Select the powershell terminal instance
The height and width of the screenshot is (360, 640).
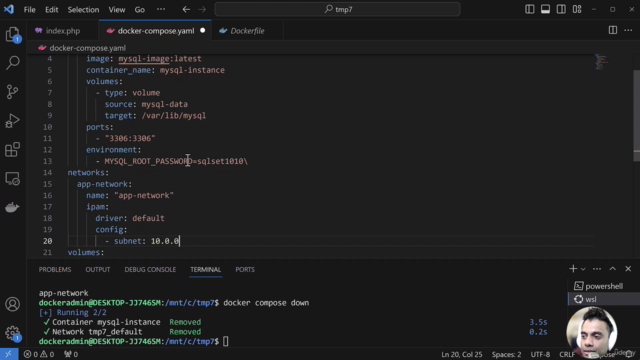click(604, 286)
